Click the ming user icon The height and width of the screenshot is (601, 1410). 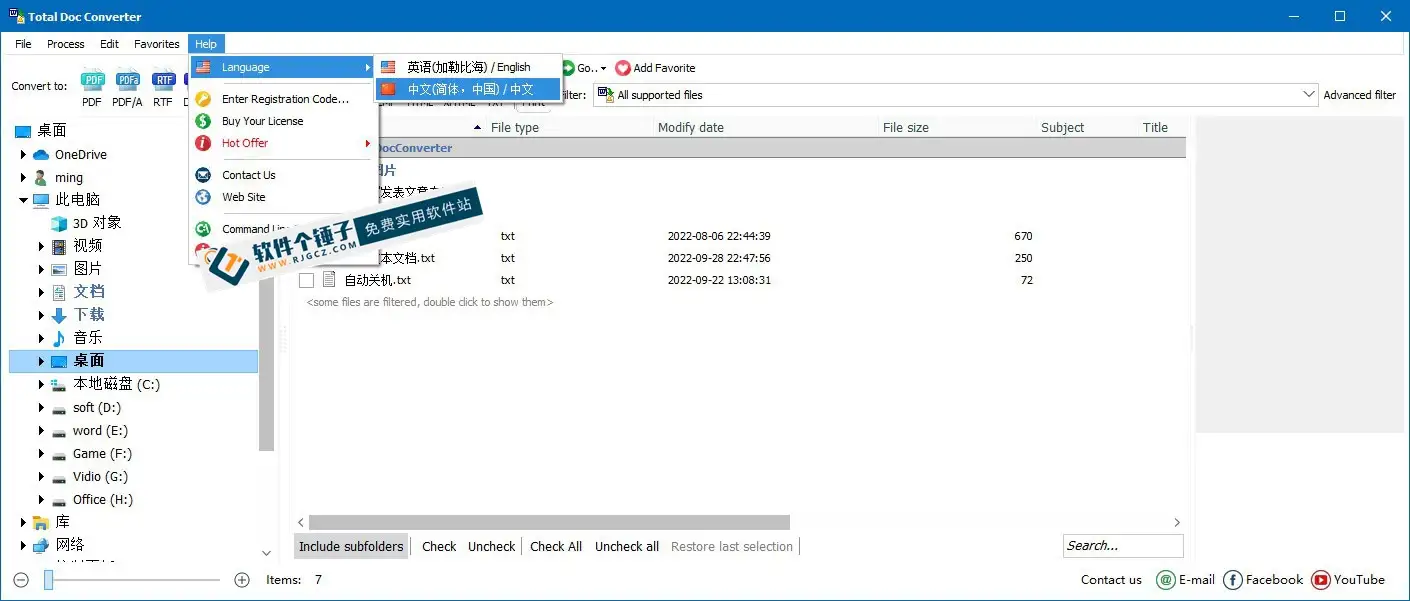point(41,178)
